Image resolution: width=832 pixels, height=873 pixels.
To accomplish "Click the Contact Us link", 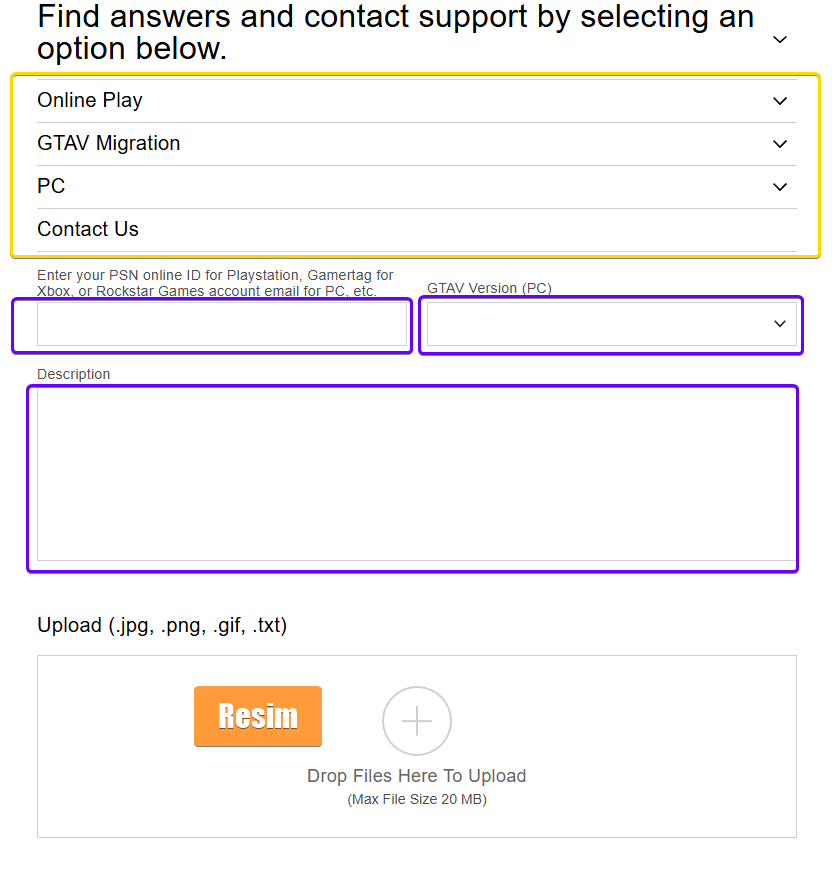I will point(88,229).
